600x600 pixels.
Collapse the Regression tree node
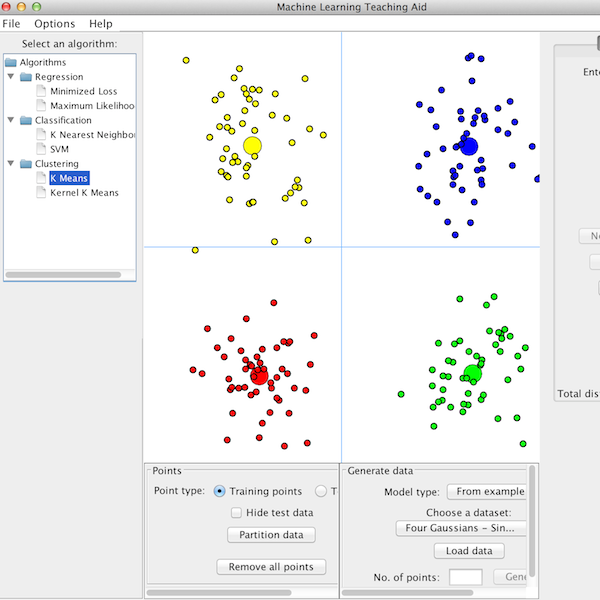pos(11,77)
